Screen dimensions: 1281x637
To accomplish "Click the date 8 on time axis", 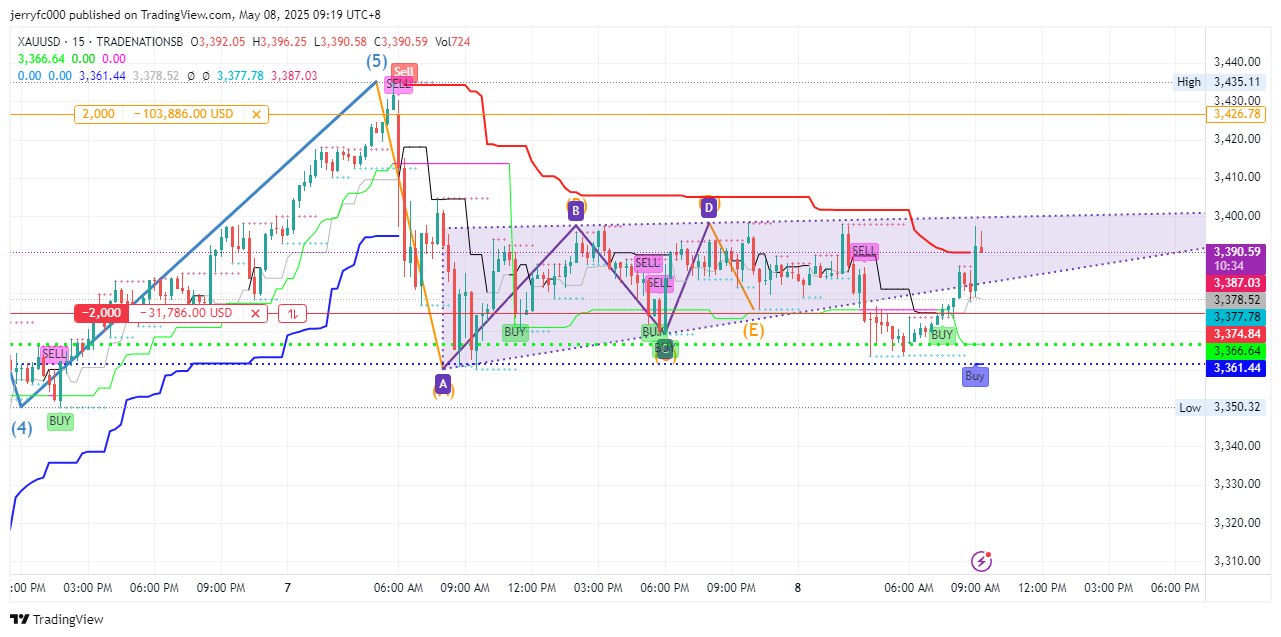I will 798,588.
